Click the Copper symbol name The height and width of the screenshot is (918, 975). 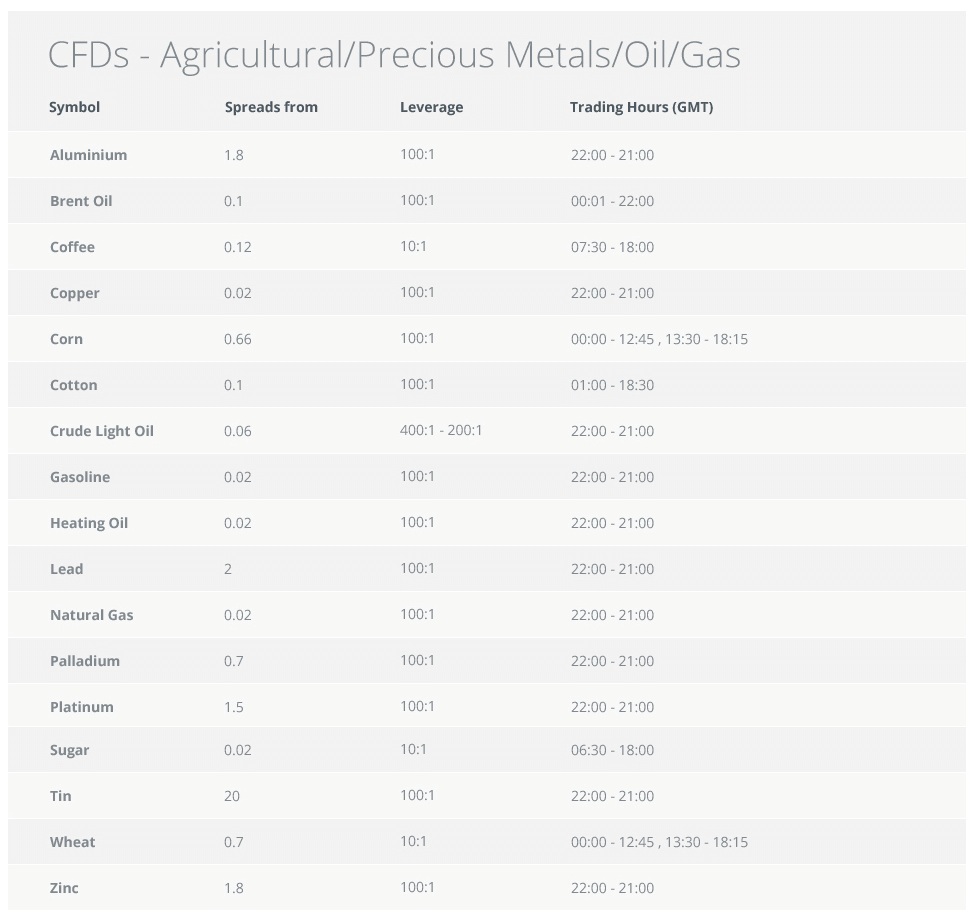pyautogui.click(x=75, y=293)
